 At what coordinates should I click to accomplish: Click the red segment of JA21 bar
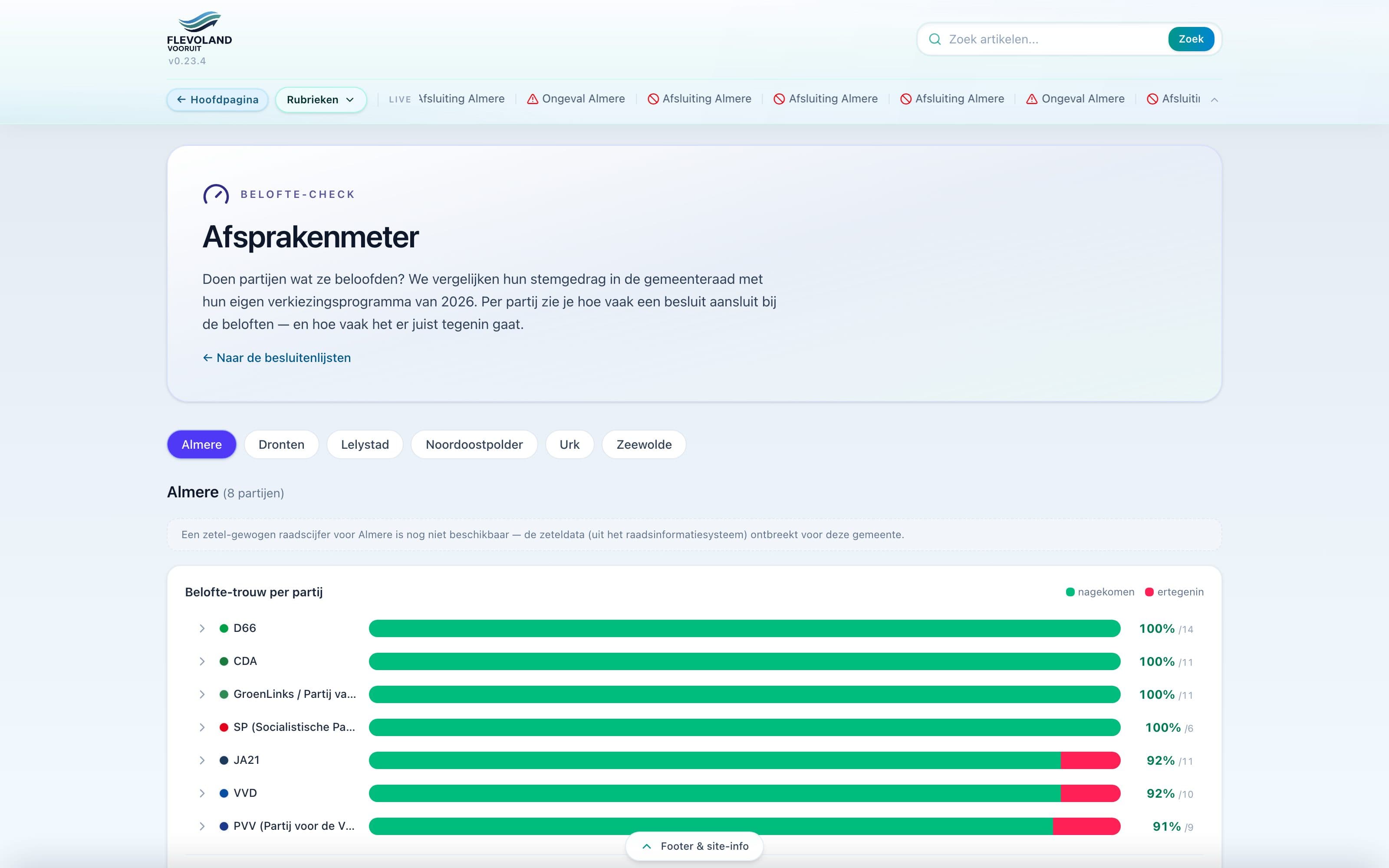(x=1090, y=760)
